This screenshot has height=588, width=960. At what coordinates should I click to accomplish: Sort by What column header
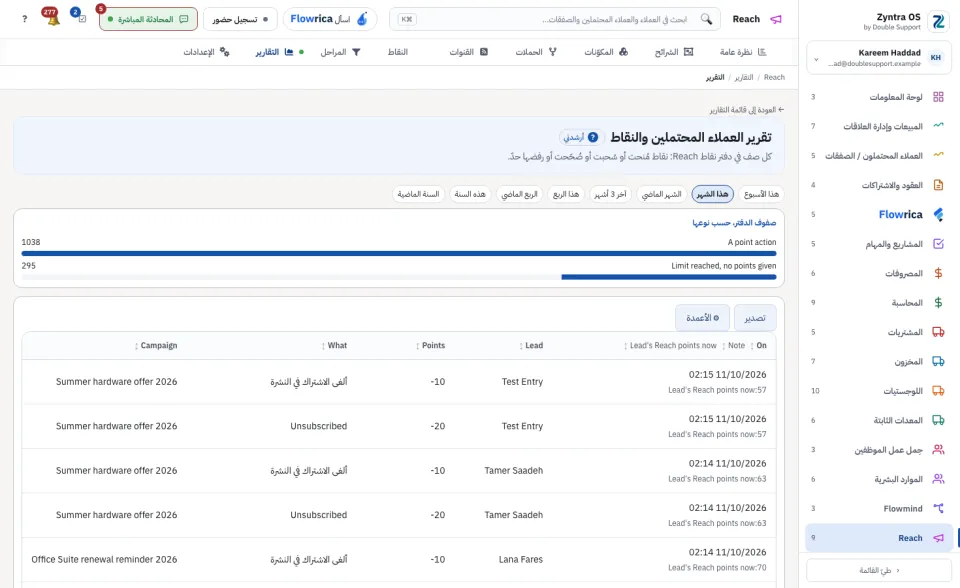(334, 345)
